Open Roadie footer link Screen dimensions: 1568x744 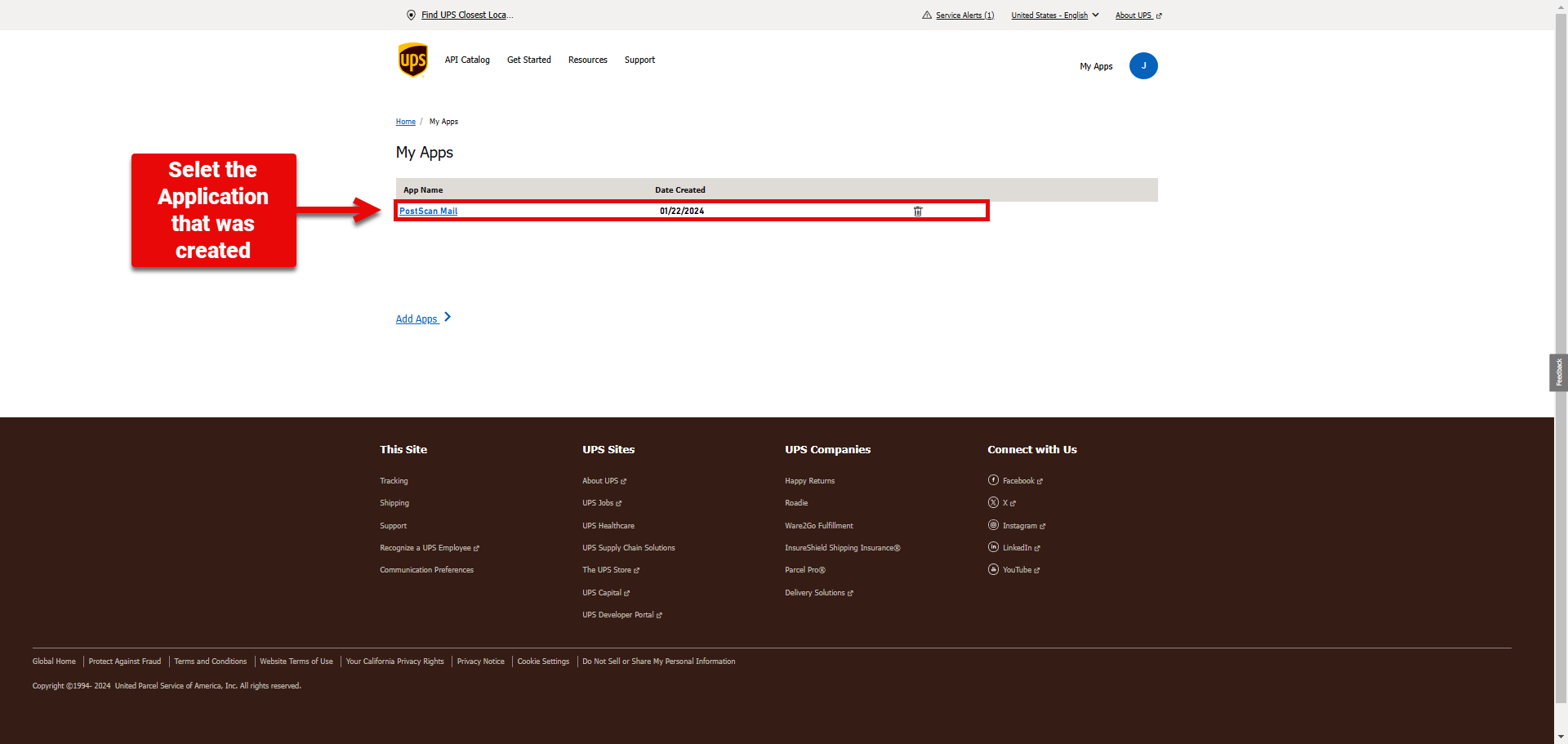click(796, 503)
